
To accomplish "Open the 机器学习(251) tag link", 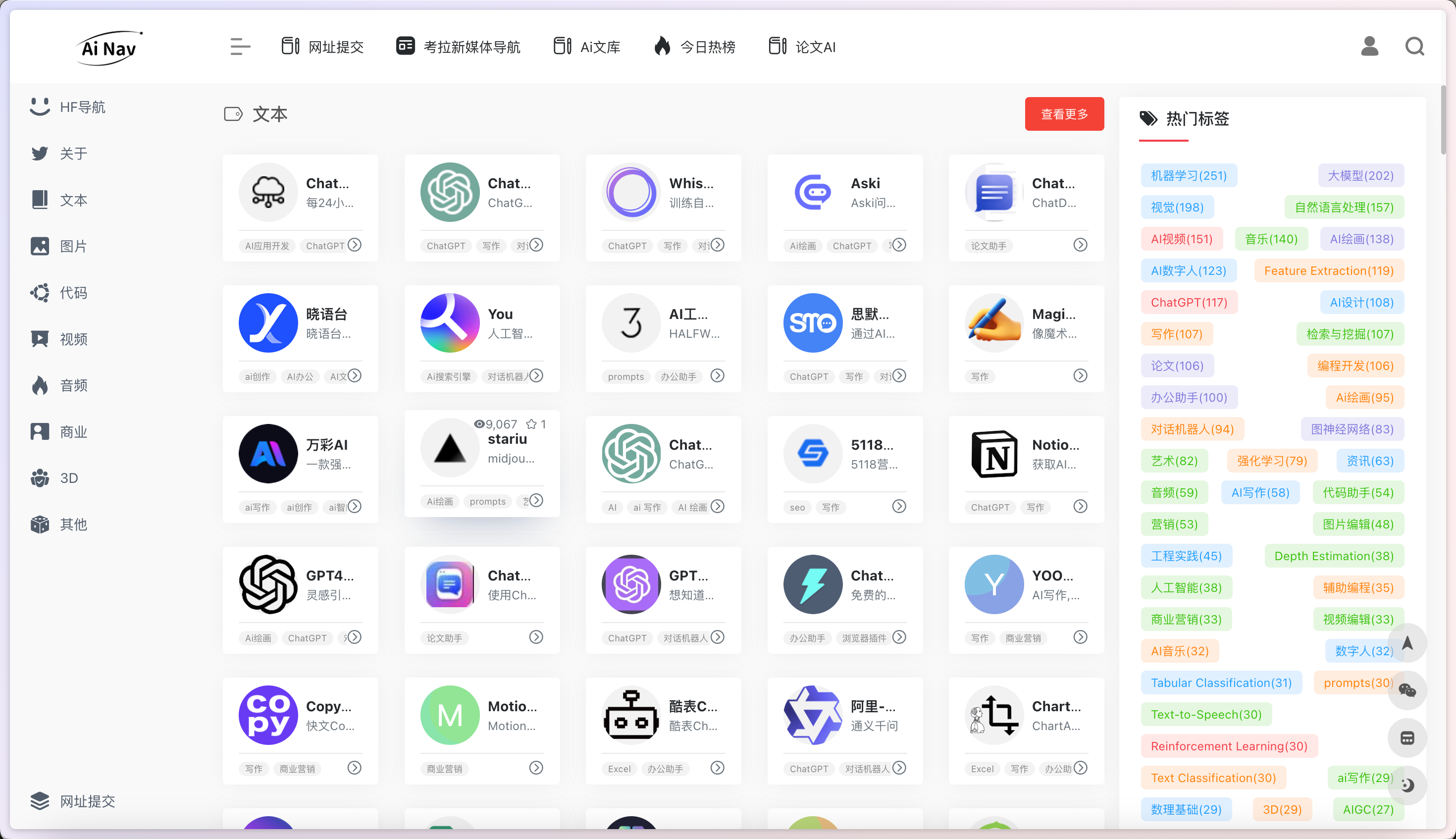I will tap(1188, 176).
